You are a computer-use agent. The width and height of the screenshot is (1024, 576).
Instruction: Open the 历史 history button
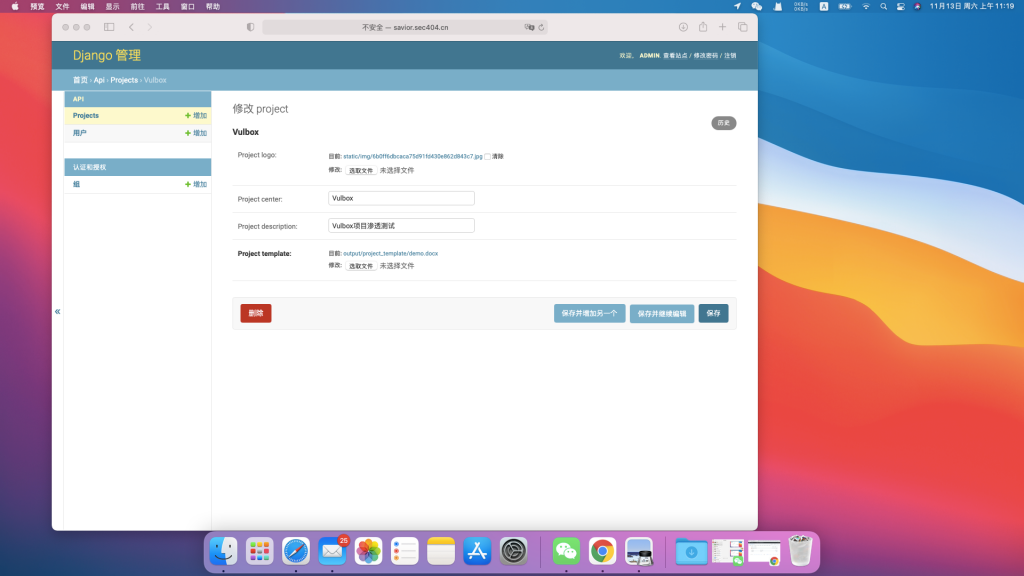pos(724,123)
